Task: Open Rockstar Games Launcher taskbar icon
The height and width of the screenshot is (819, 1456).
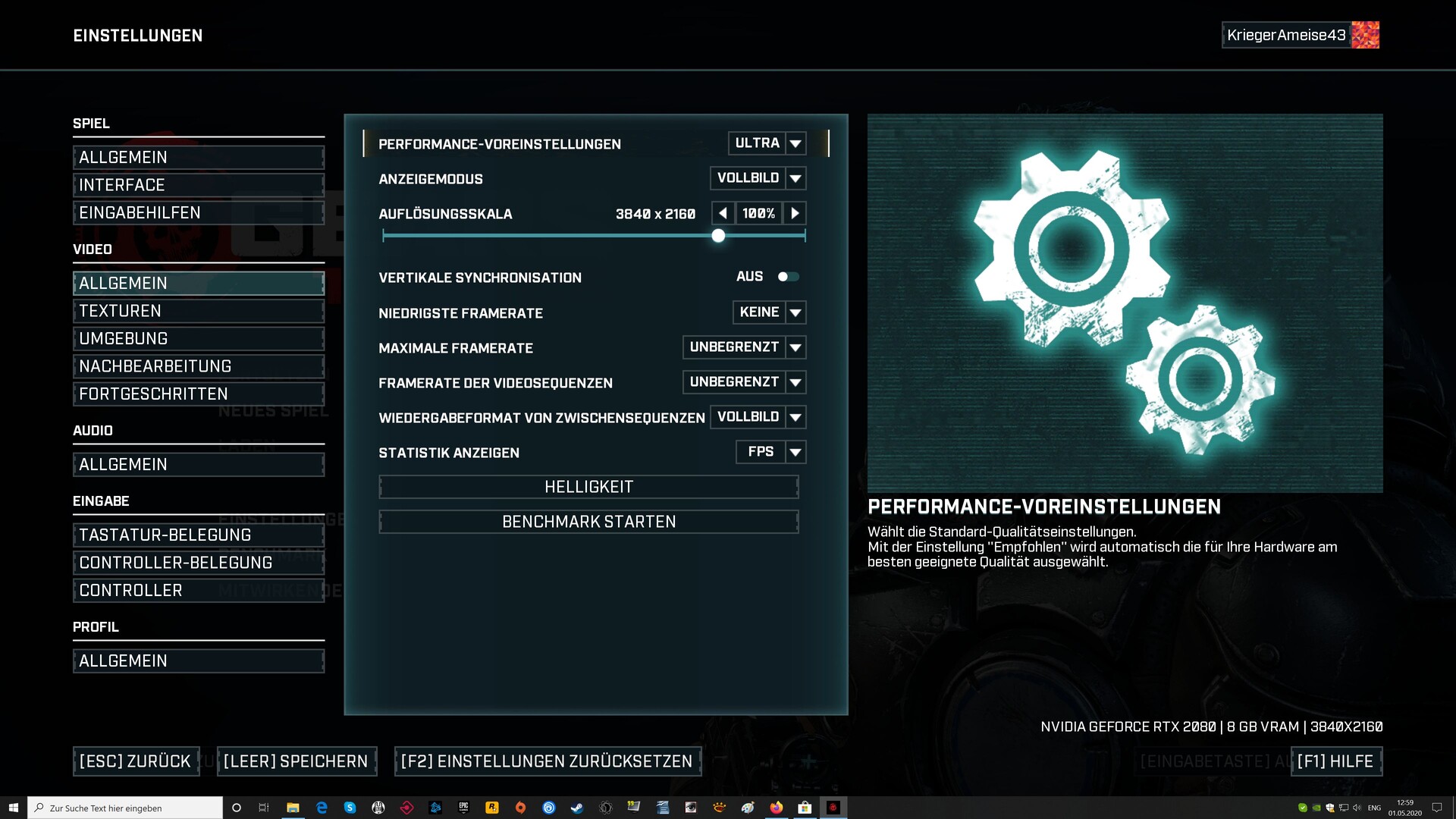Action: coord(492,808)
